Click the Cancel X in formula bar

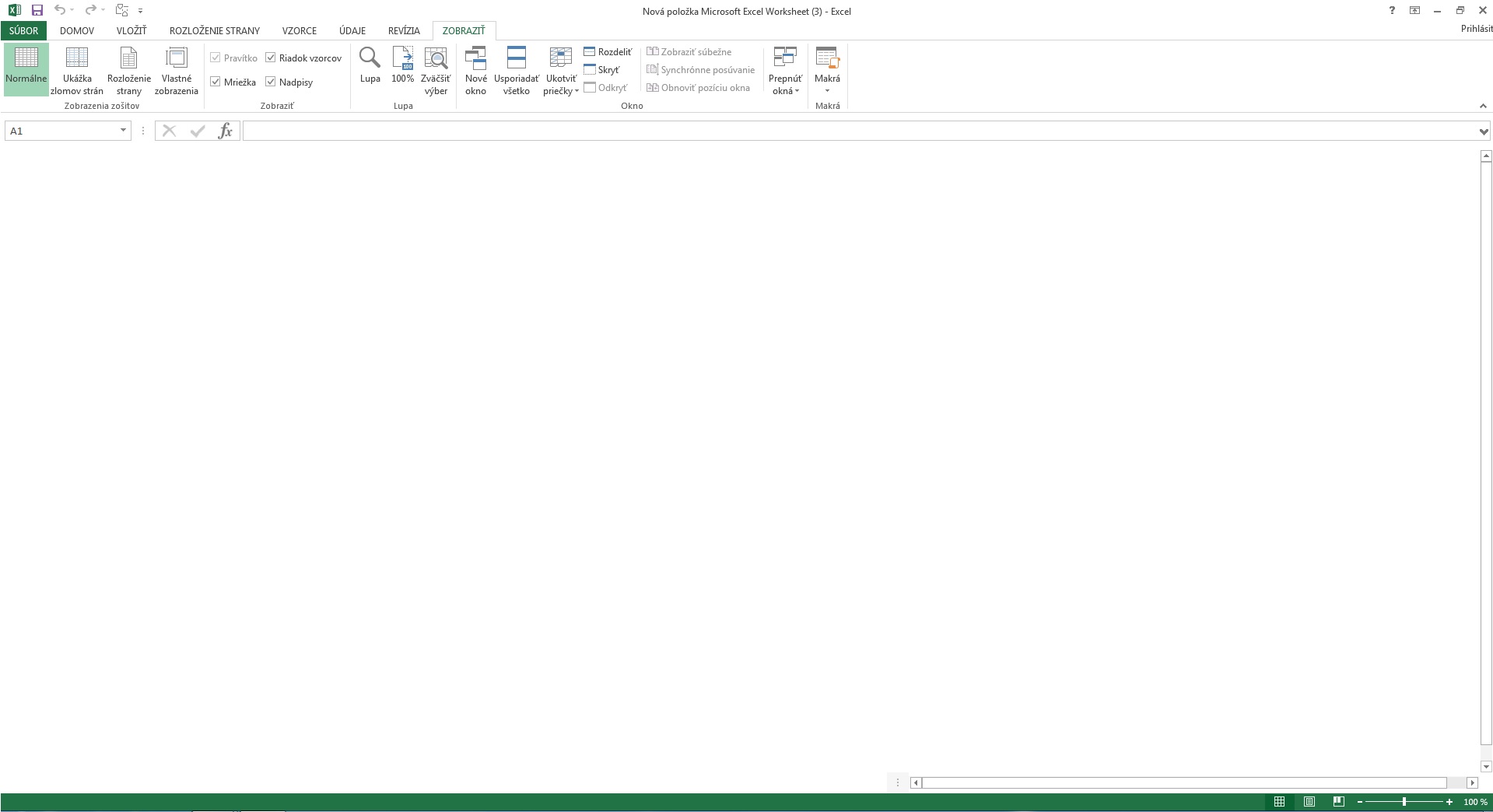[169, 131]
